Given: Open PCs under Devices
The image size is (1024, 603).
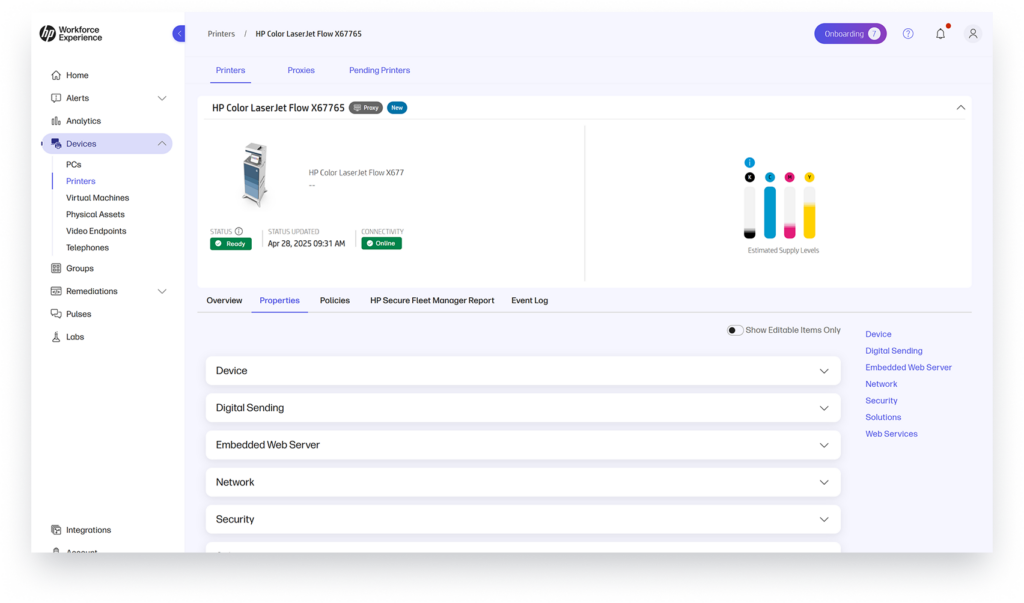Looking at the screenshot, I should pos(74,165).
